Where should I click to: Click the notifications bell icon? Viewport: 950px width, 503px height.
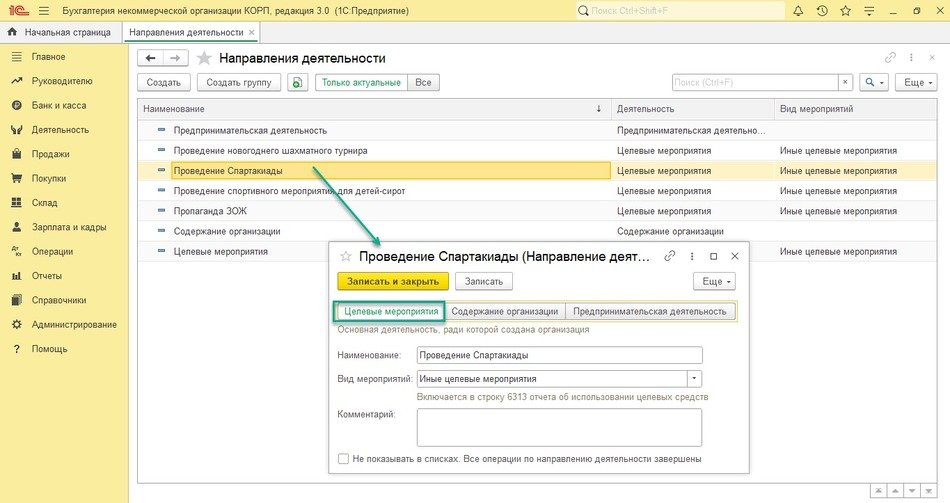point(797,11)
